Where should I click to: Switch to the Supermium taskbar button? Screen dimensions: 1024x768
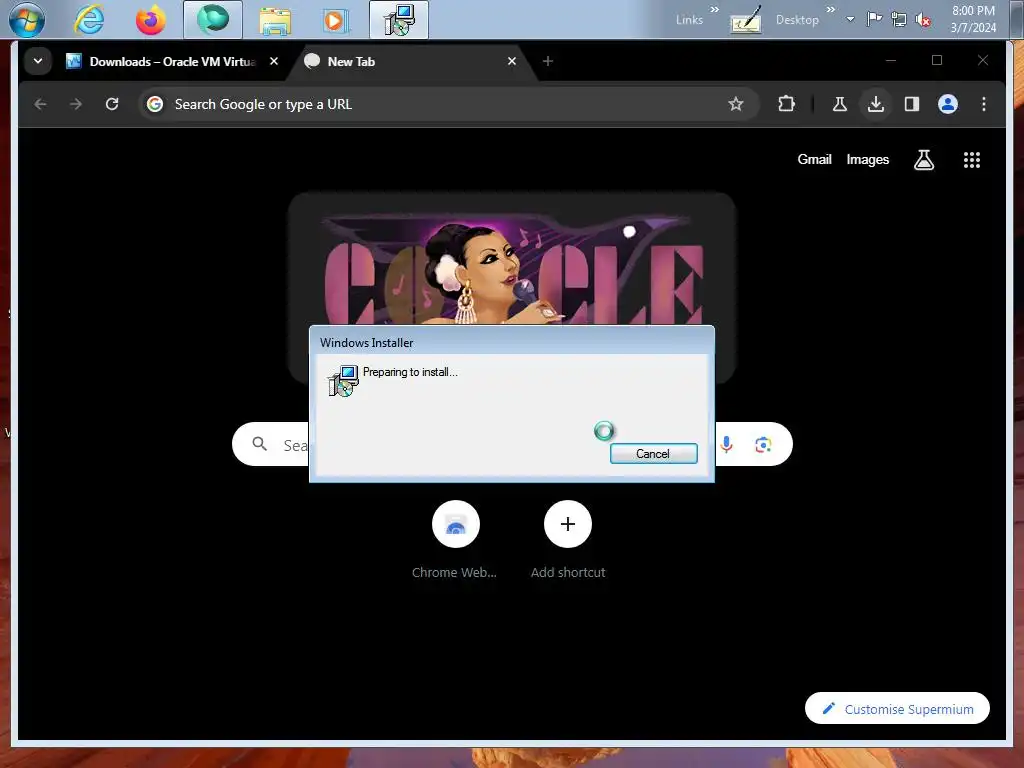213,20
